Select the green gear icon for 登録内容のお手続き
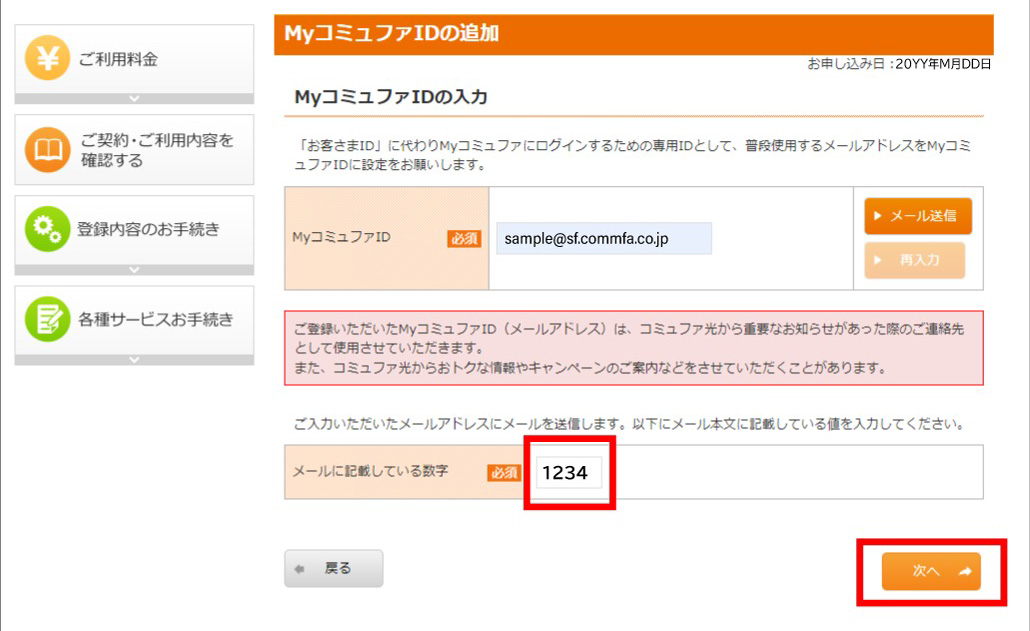 pos(47,230)
